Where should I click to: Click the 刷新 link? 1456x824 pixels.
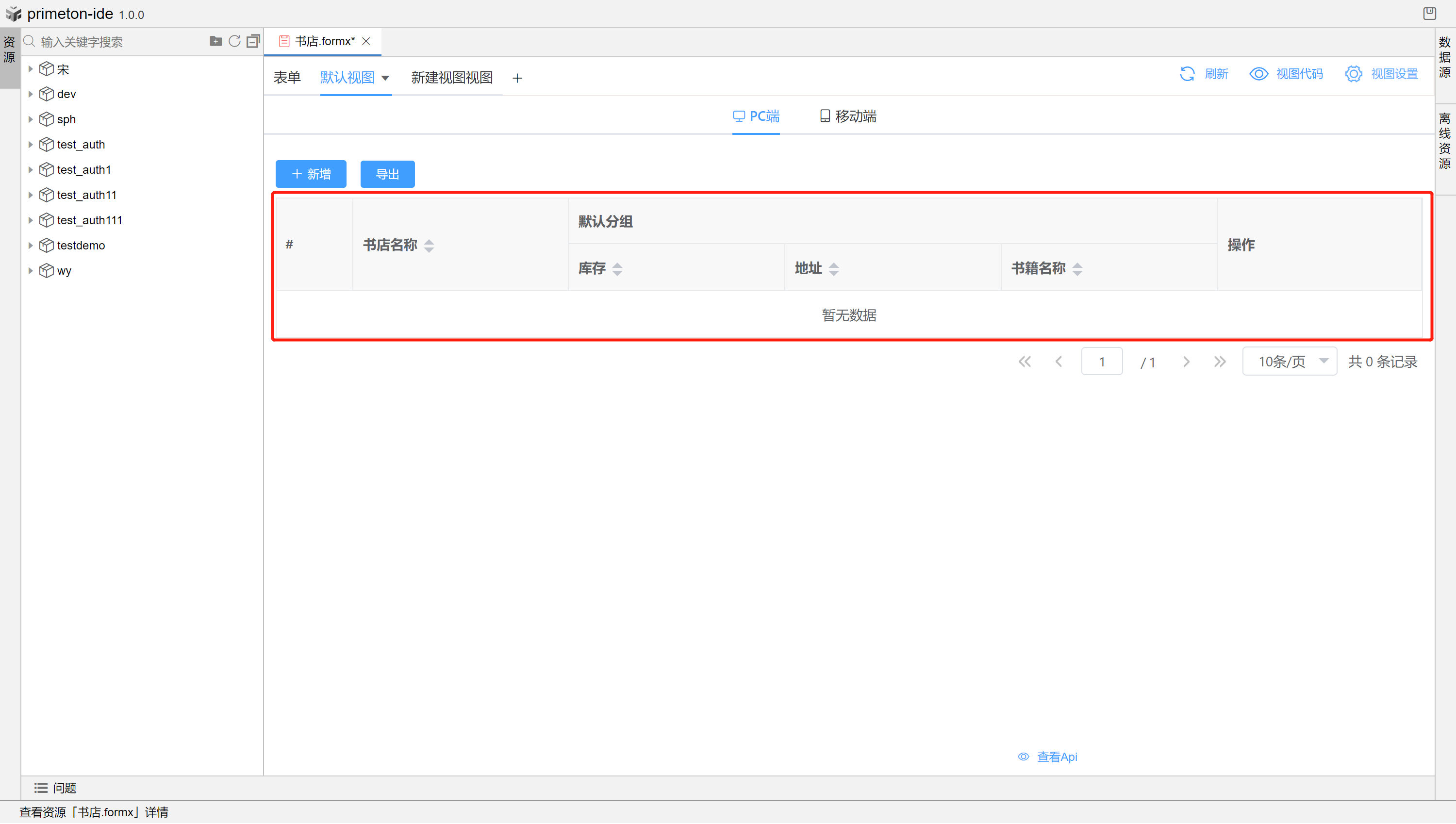pyautogui.click(x=1216, y=74)
